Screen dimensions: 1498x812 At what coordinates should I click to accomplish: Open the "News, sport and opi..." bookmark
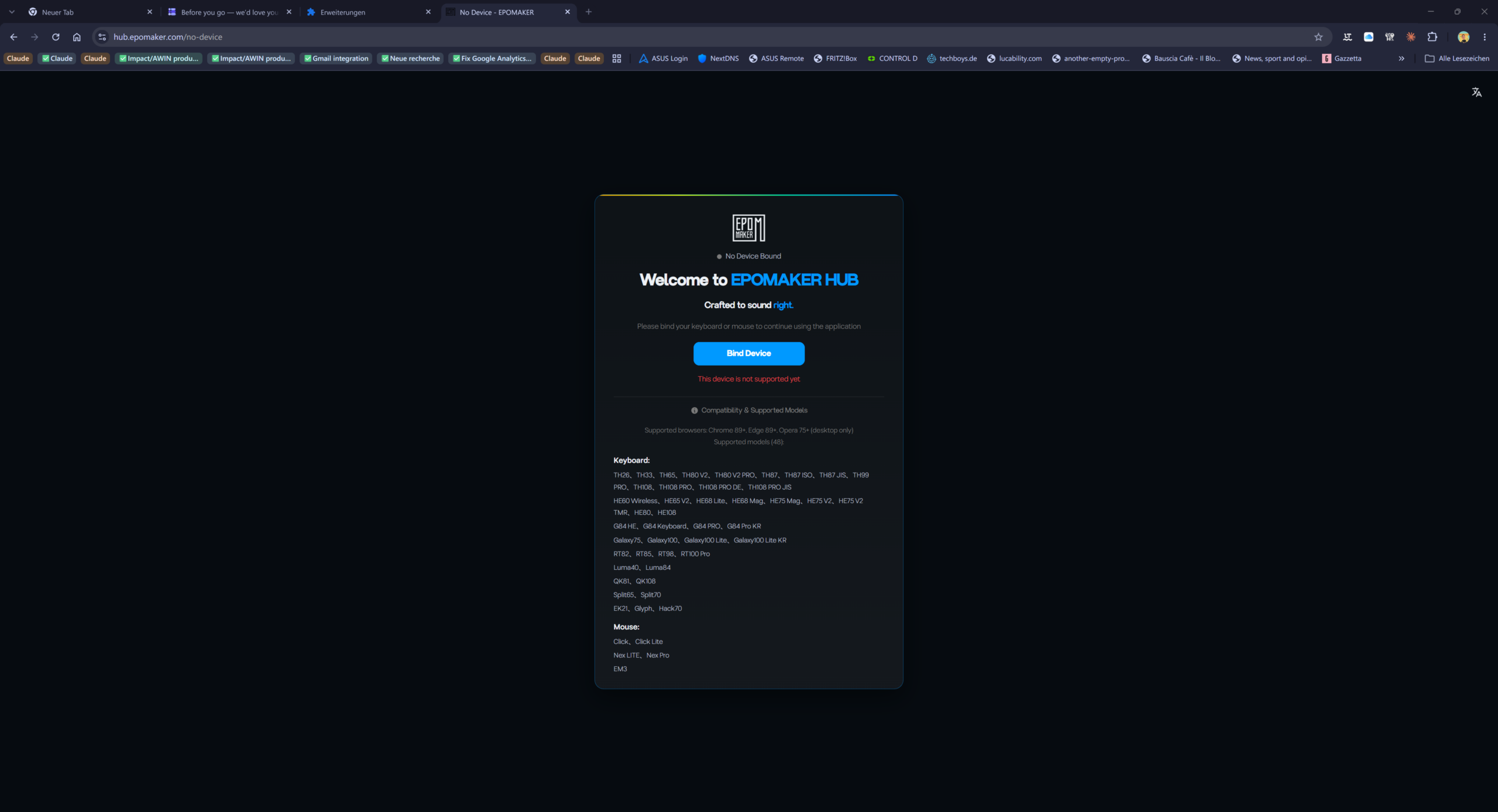point(1272,59)
